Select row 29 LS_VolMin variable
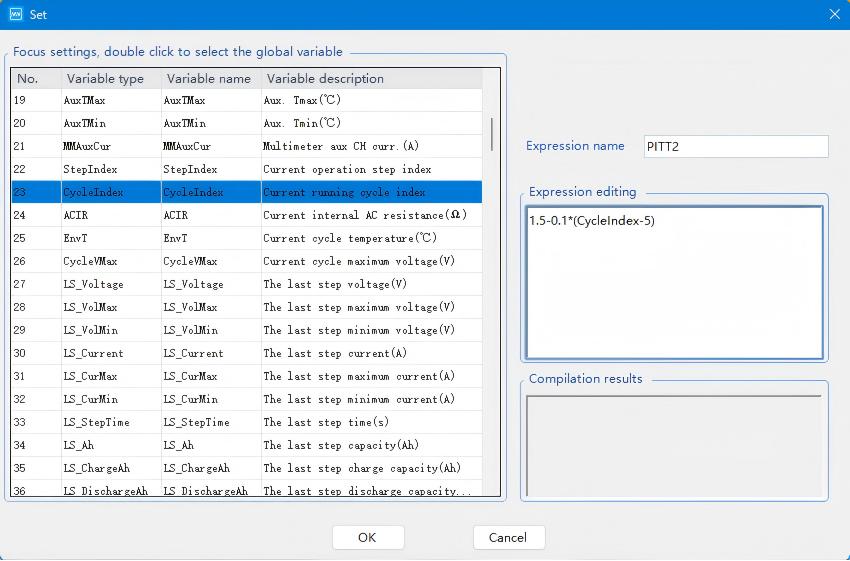850x561 pixels. tap(247, 330)
